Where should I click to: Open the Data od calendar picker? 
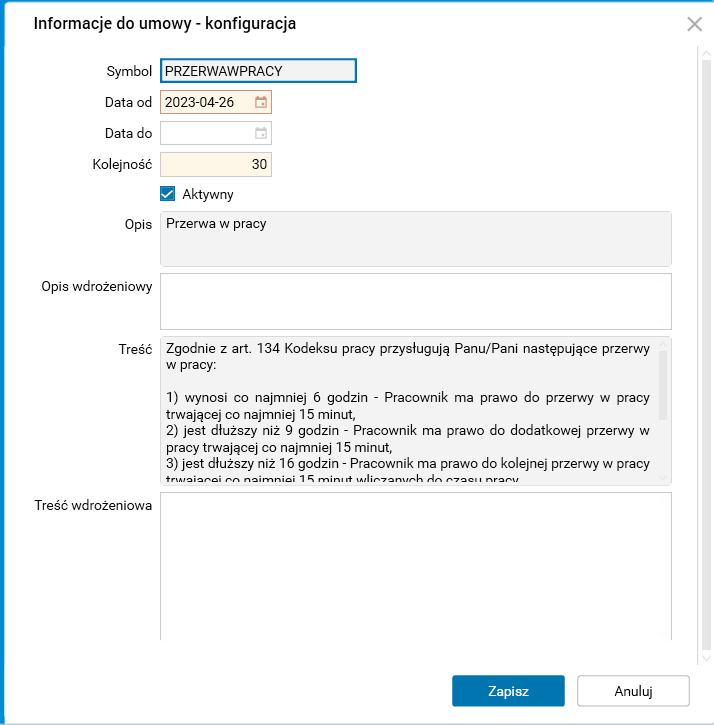pyautogui.click(x=261, y=102)
